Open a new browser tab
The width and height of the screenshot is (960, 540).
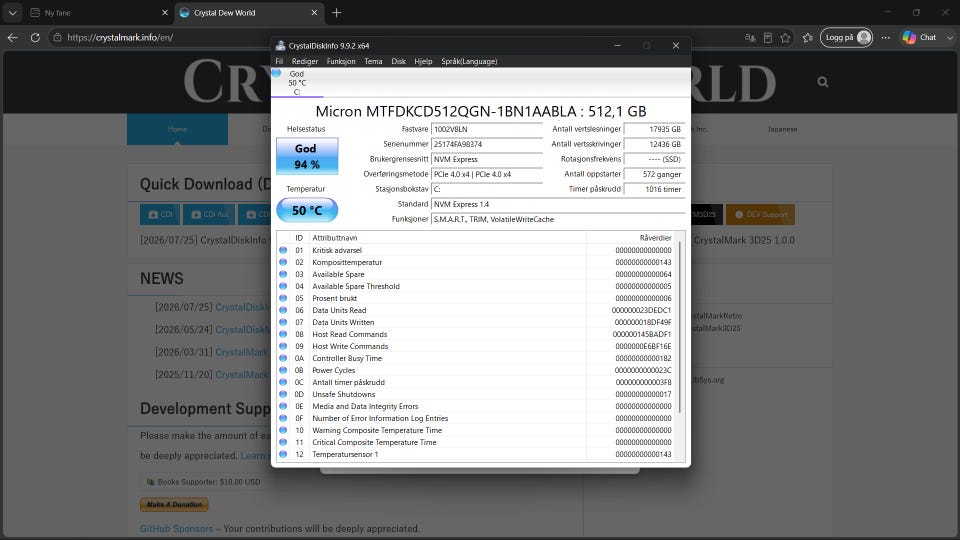tap(336, 12)
